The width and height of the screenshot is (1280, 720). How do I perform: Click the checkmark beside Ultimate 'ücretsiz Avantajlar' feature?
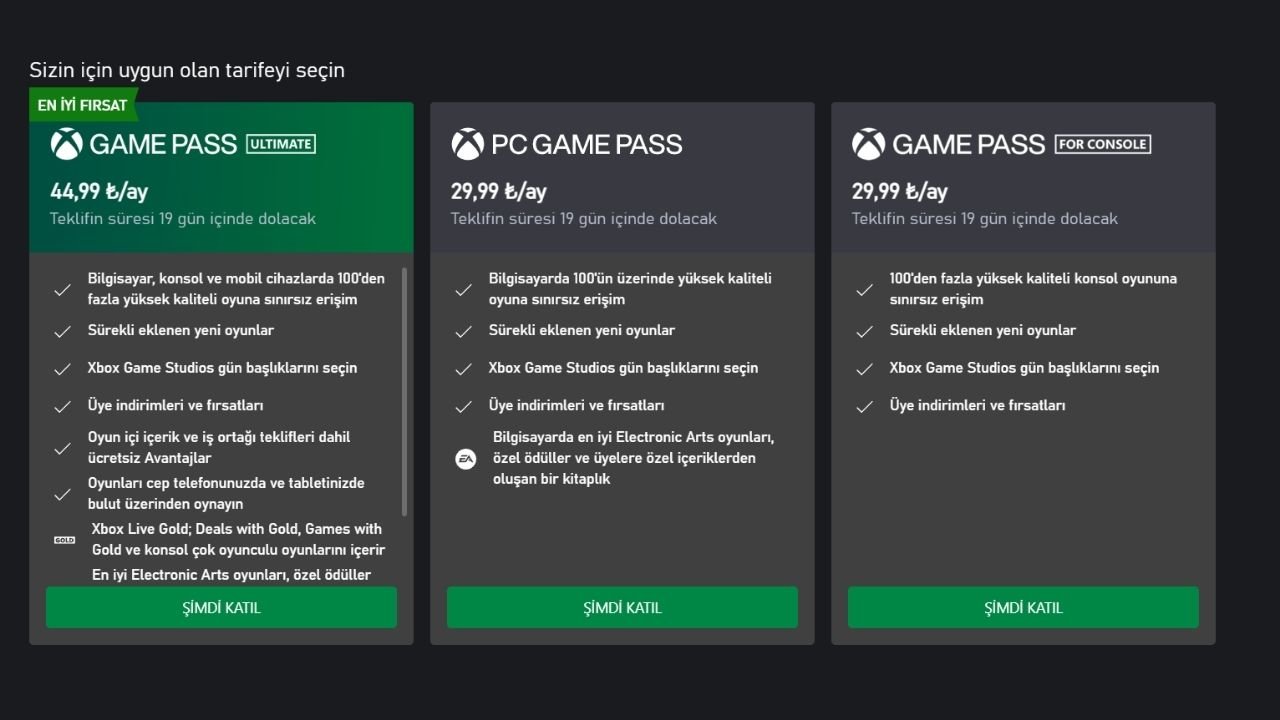click(x=62, y=449)
